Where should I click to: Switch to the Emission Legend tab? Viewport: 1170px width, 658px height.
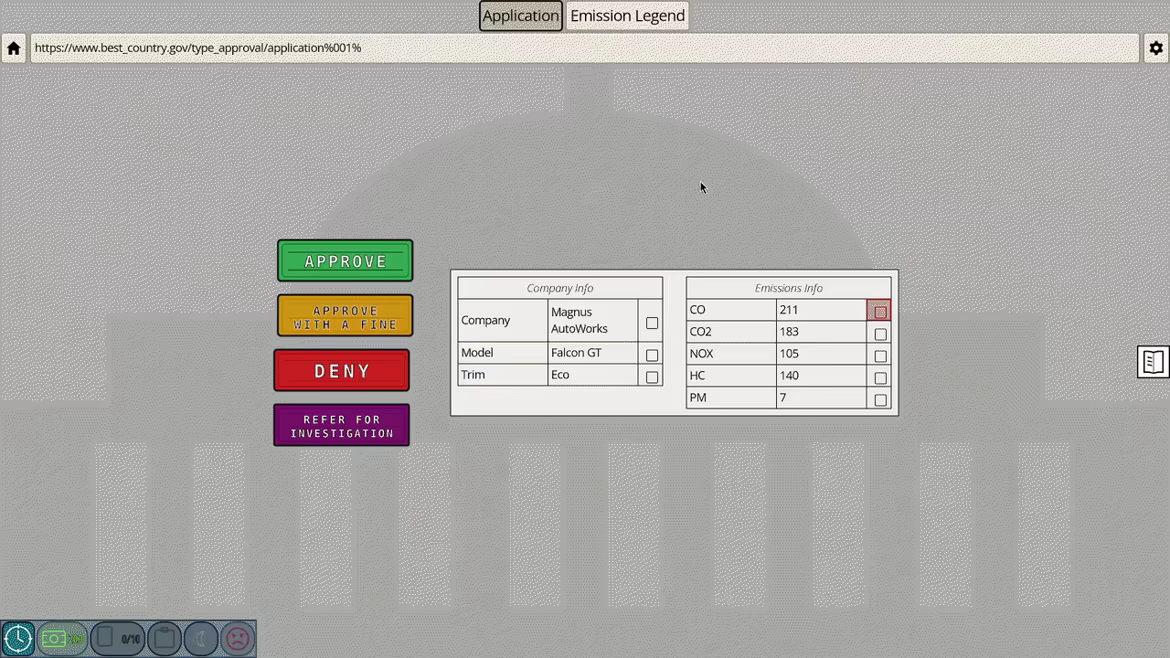point(627,16)
